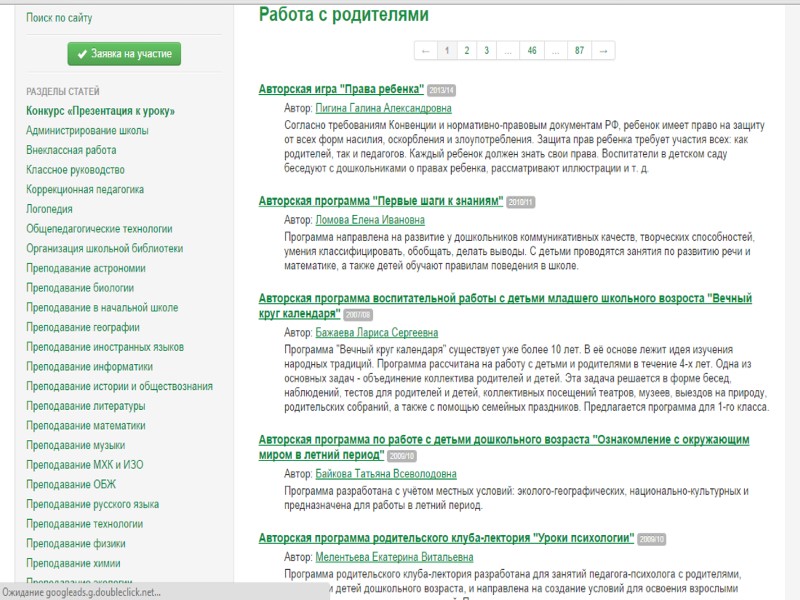Open section 'Преподавание астрономии'
Image resolution: width=800 pixels, height=600 pixels.
[x=86, y=268]
